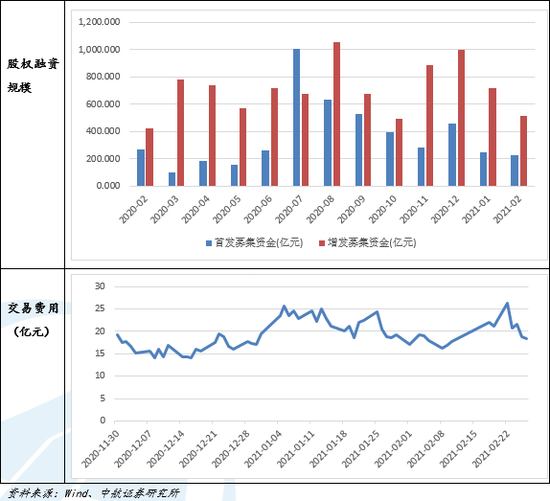Click the 2020-02 x-axis label

134,209
